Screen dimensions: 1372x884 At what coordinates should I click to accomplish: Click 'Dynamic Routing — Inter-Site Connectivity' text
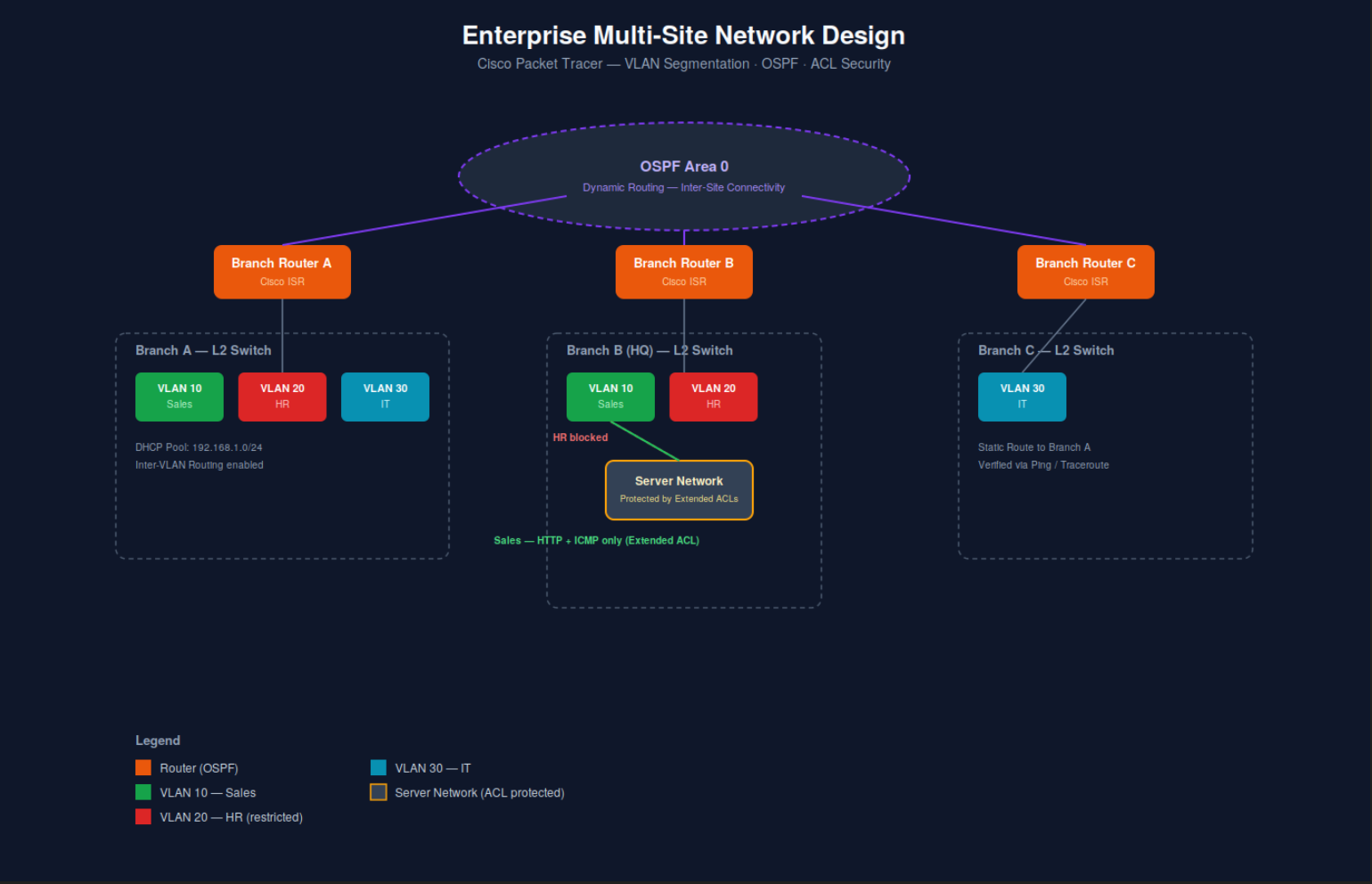click(684, 188)
